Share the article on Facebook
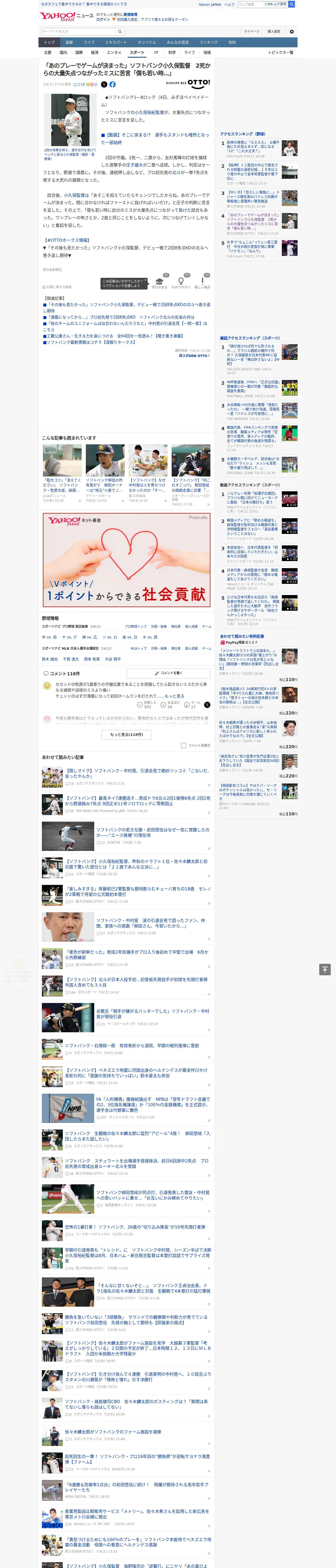The image size is (336, 1568). 112,85
